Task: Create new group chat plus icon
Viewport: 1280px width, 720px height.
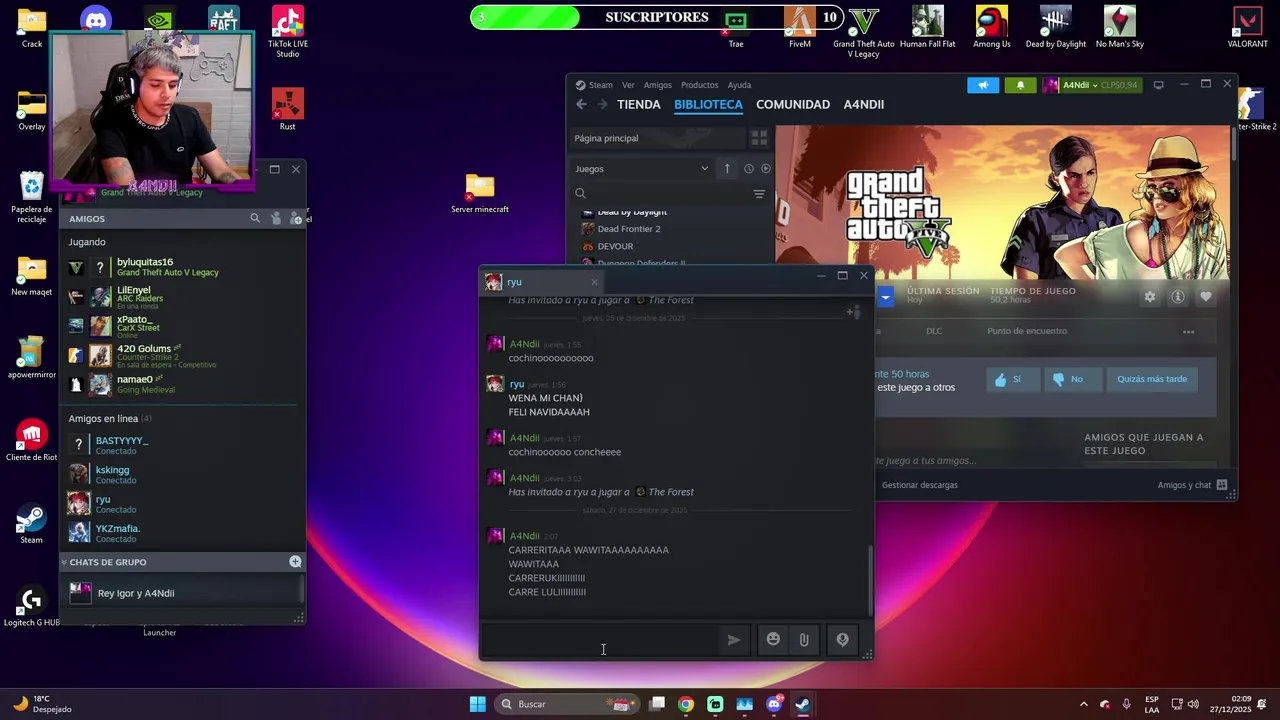Action: tap(295, 562)
